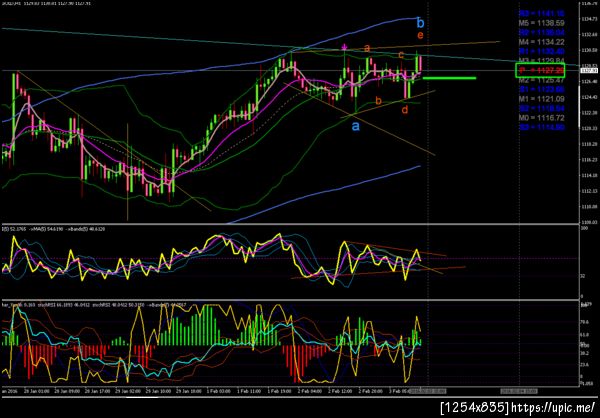Viewport: 600px width, 418px height.
Task: Select the red P = 1127 pivot value
Action: coord(540,70)
